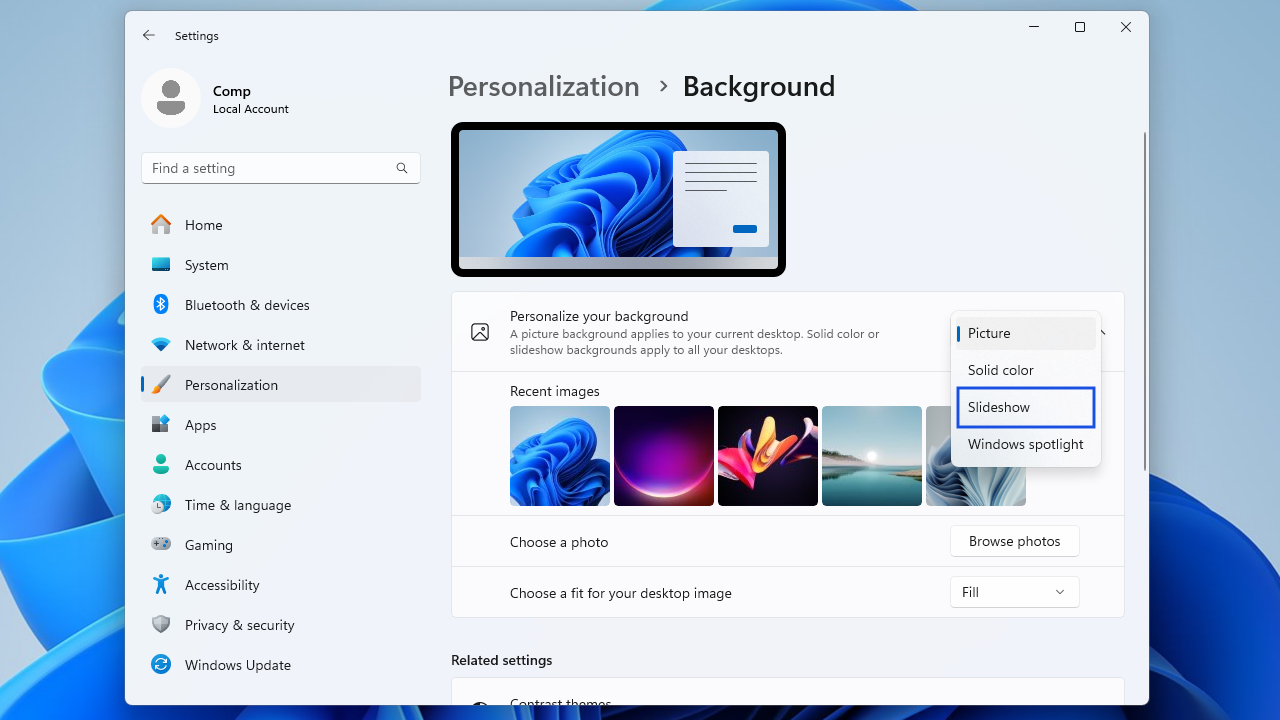Select Solid color option
1280x720 pixels.
coord(1026,370)
